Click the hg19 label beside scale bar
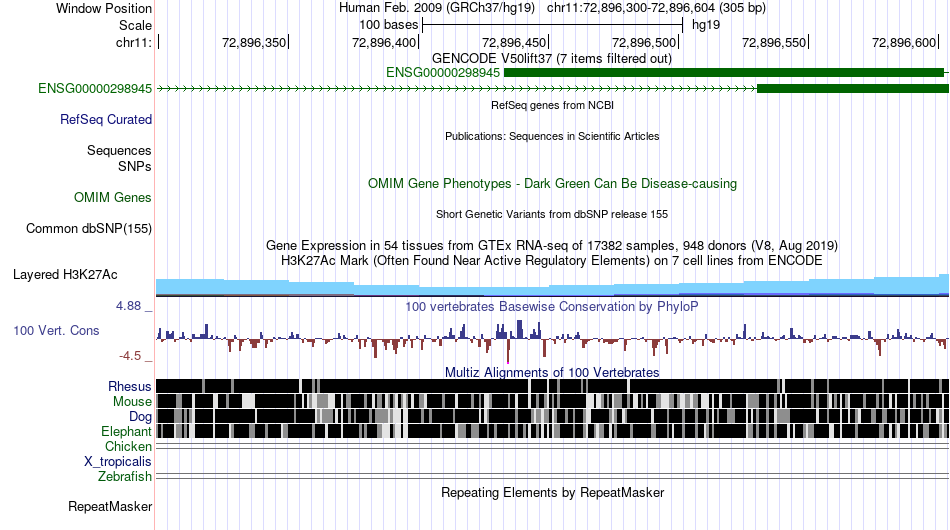The height and width of the screenshot is (530, 950). [706, 25]
